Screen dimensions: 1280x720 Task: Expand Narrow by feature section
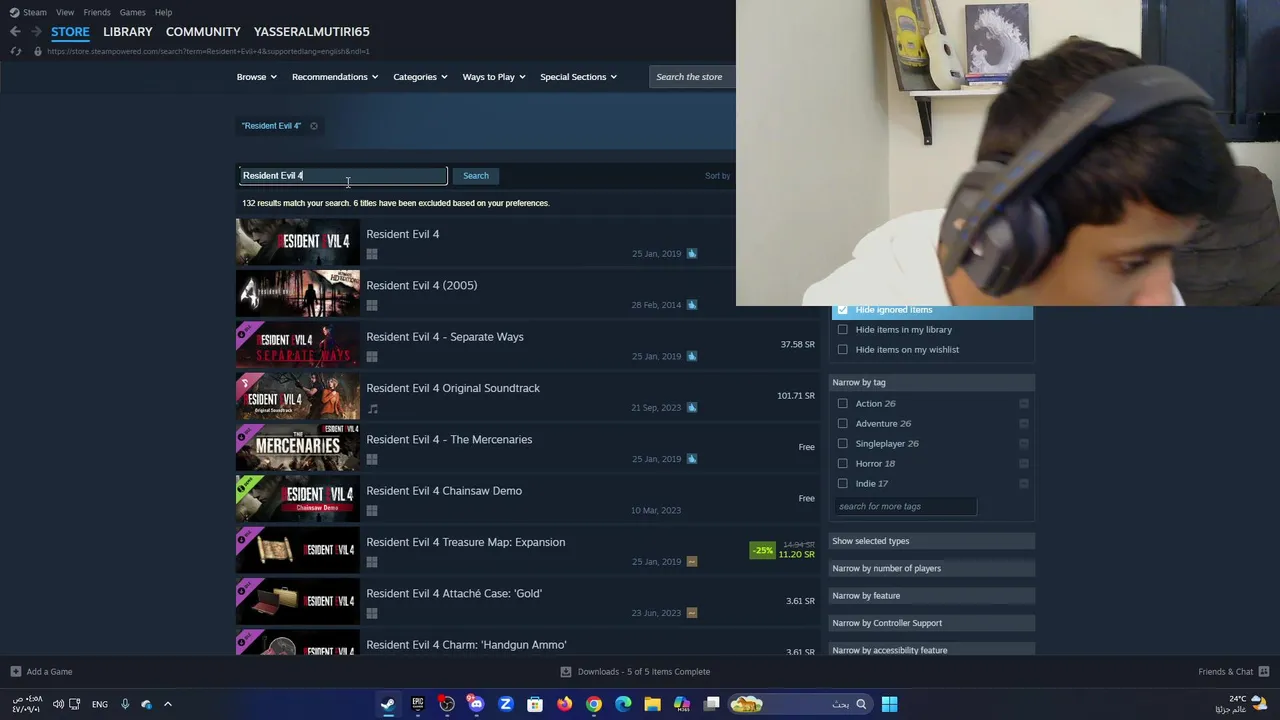(932, 596)
